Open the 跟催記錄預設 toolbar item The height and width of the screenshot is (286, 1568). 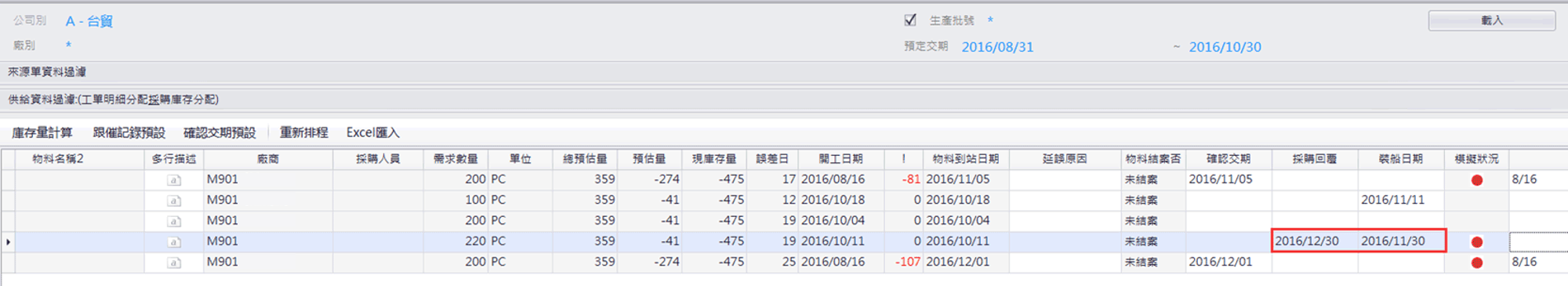tap(129, 132)
